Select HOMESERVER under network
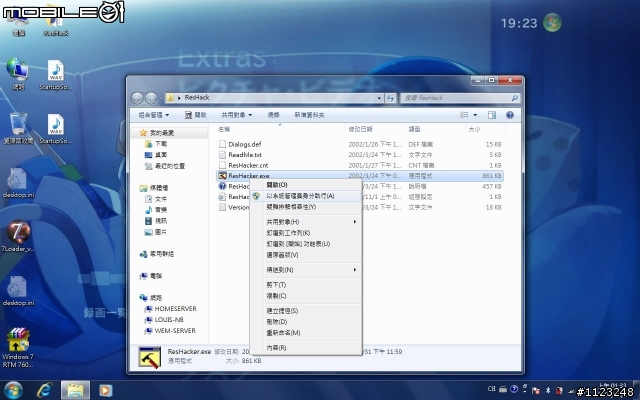Screen dimensions: 640x400 [x=171, y=309]
